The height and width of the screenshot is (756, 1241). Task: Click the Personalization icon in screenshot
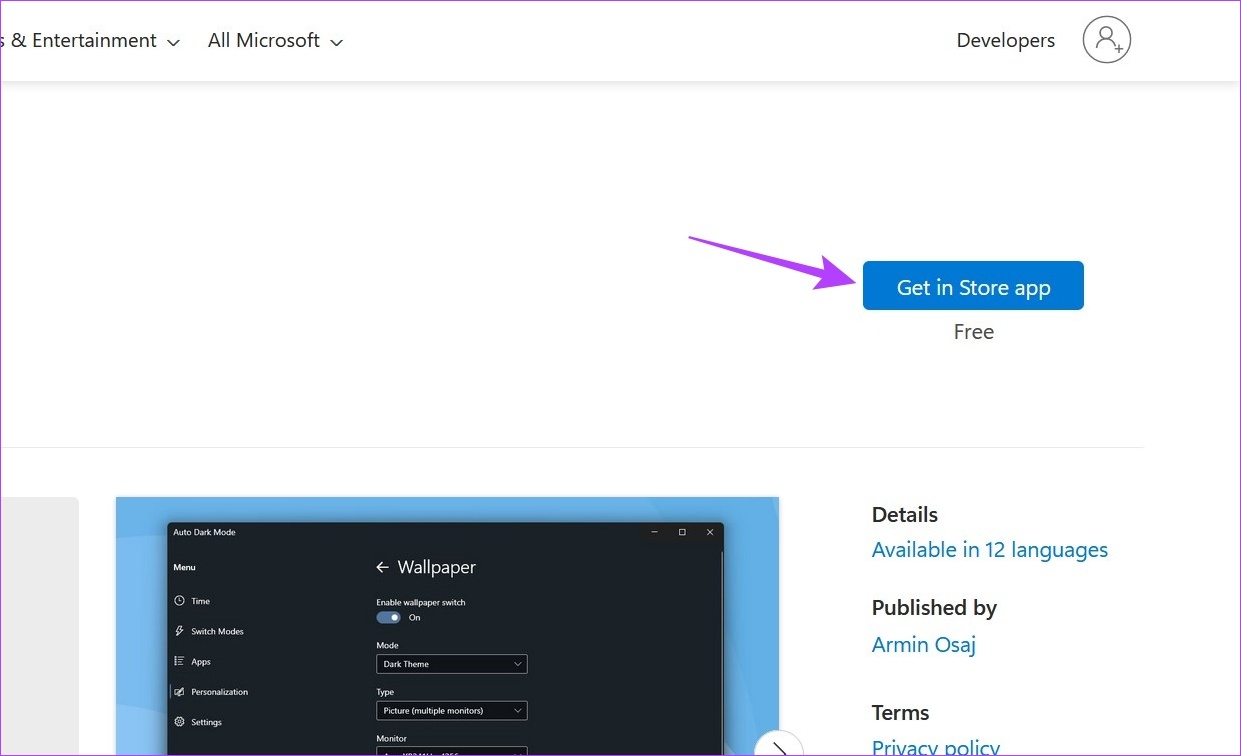click(x=179, y=691)
